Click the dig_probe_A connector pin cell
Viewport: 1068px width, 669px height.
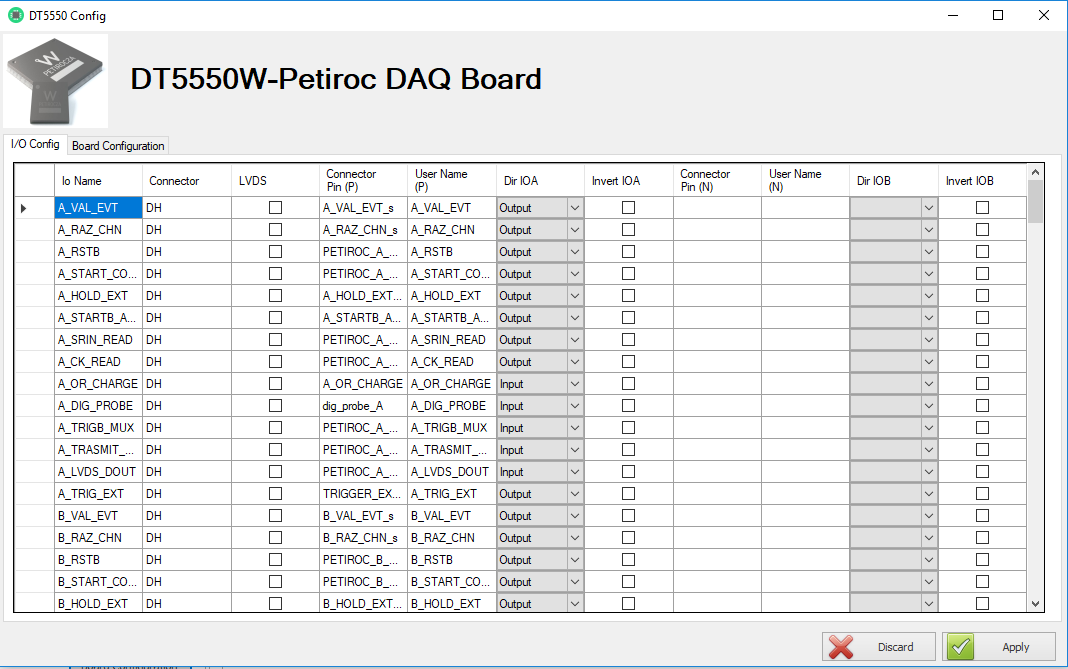[x=363, y=405]
